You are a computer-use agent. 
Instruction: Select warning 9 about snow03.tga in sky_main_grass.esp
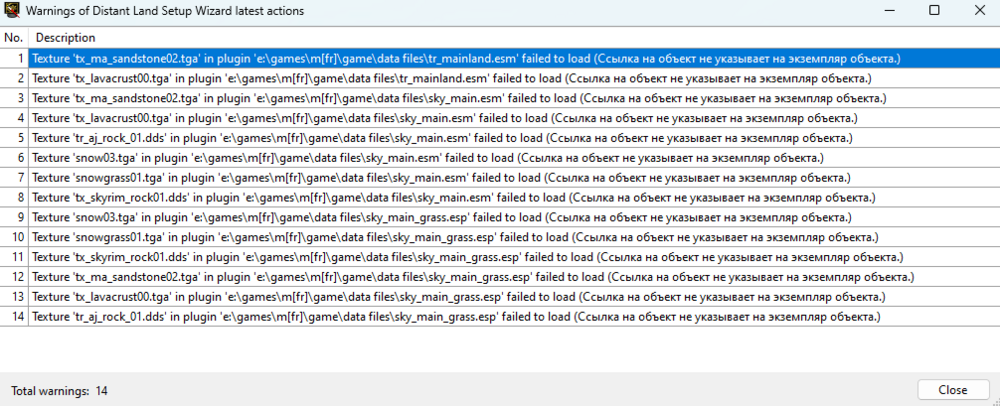coord(440,218)
